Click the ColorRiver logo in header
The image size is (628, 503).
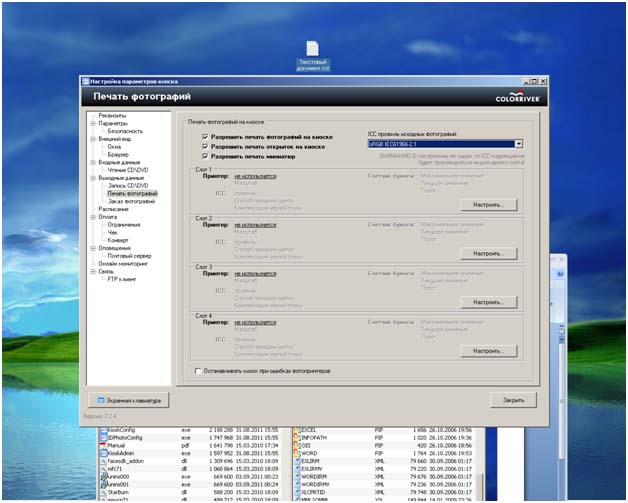tap(520, 98)
